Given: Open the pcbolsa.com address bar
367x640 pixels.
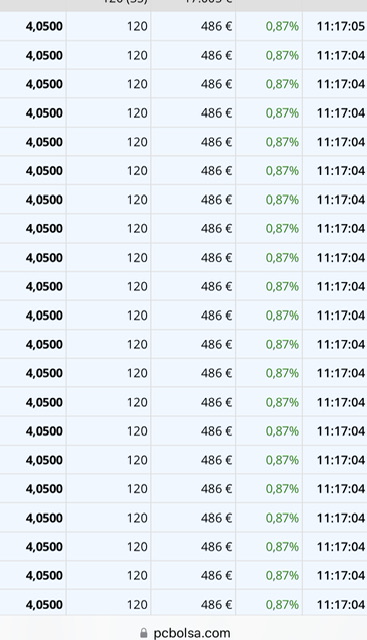Looking at the screenshot, I should coord(185,633).
